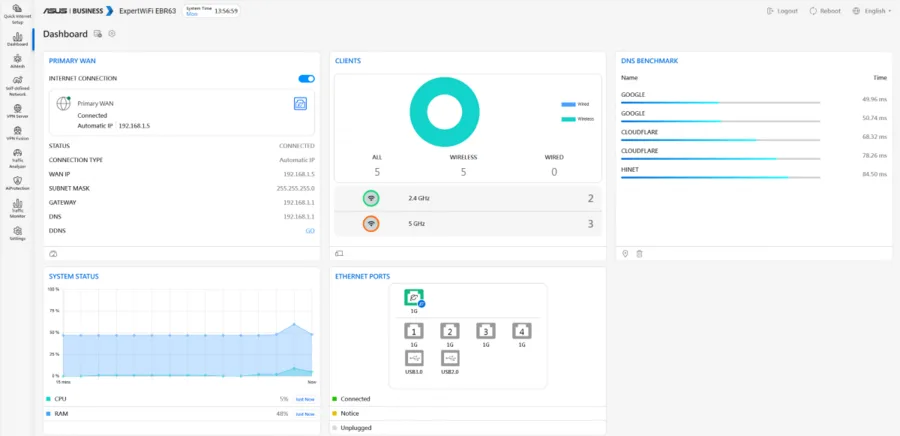Click the gear icon beside Dashboard title

click(112, 34)
